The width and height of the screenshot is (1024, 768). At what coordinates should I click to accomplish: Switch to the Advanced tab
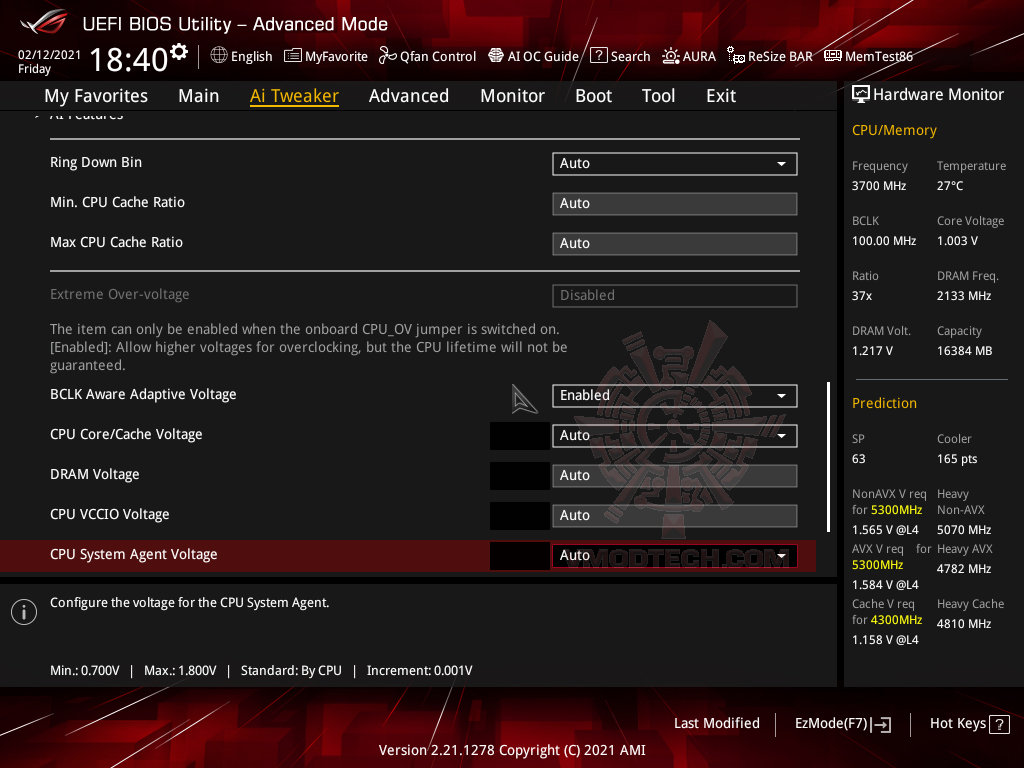click(409, 95)
